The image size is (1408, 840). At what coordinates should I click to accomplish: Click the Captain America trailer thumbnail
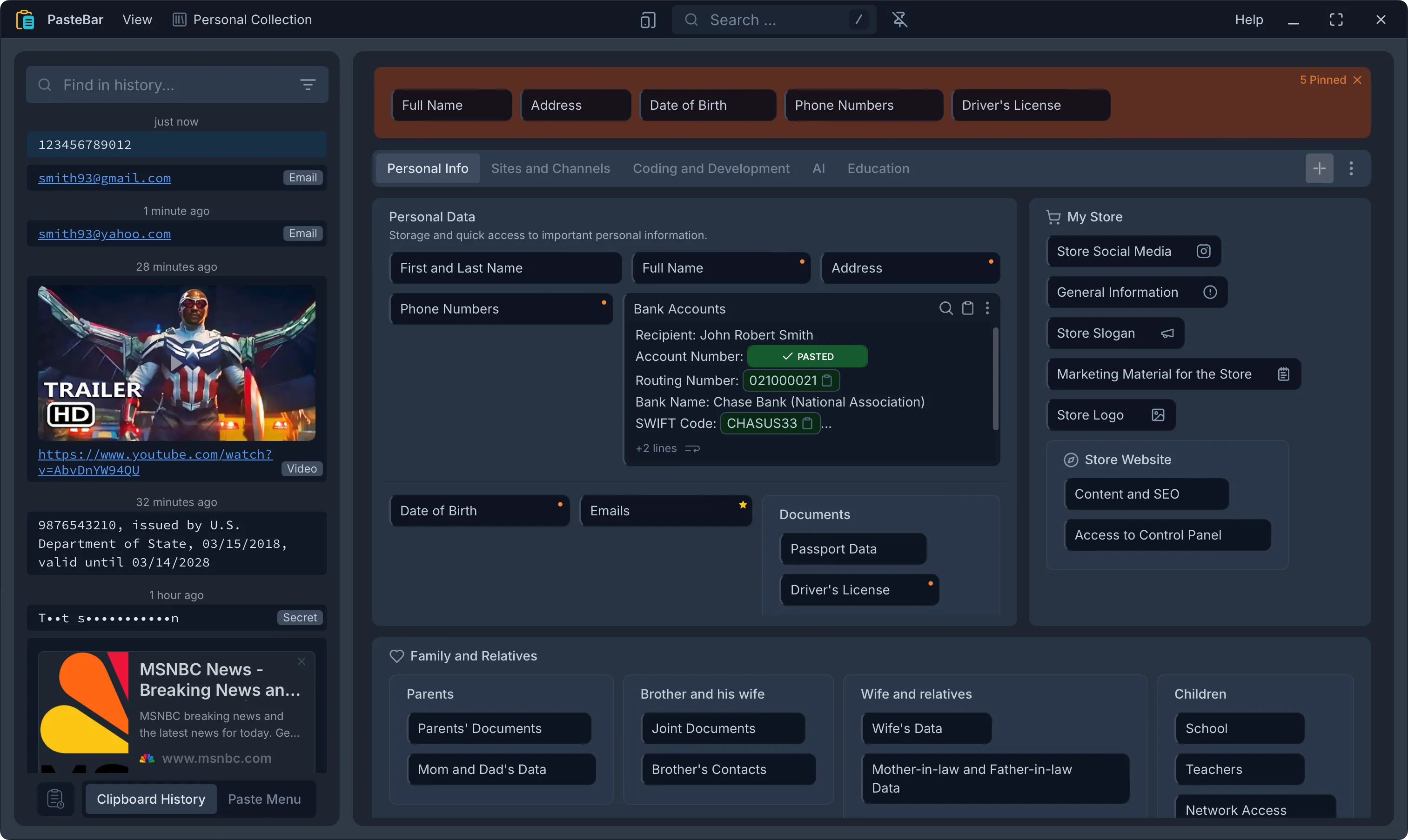pyautogui.click(x=176, y=363)
